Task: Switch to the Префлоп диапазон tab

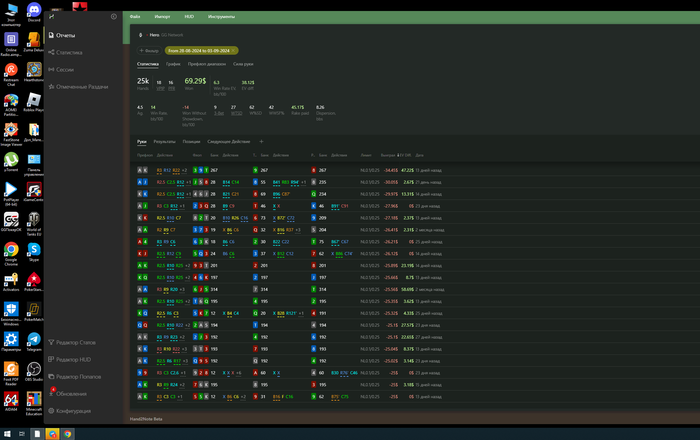Action: point(207,64)
